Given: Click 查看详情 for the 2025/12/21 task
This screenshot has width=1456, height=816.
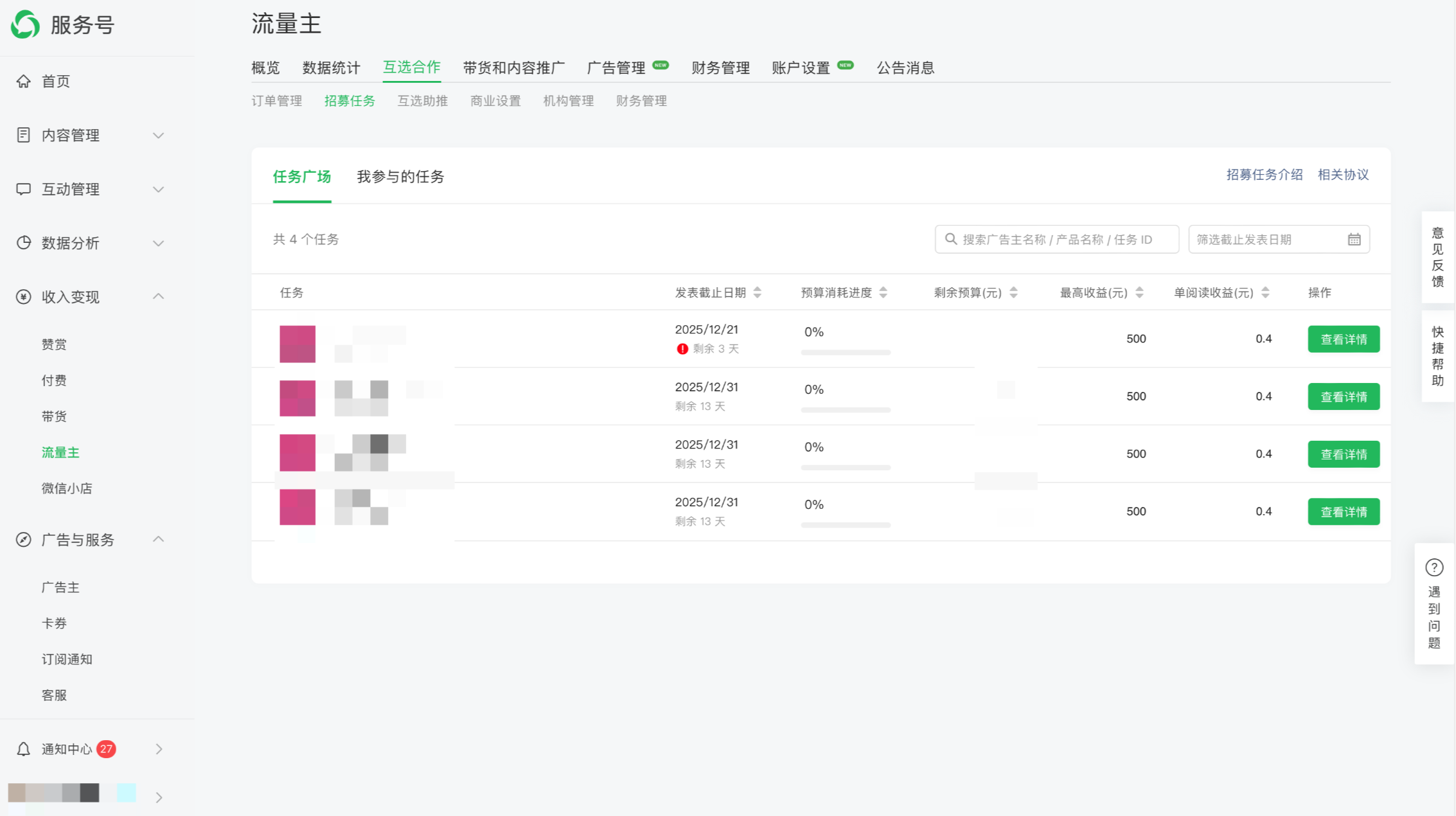Looking at the screenshot, I should click(1344, 339).
